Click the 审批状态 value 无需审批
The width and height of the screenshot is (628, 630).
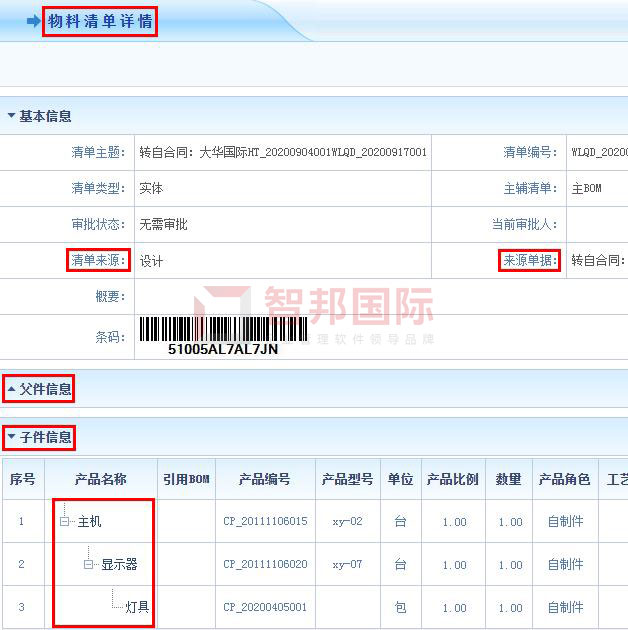pyautogui.click(x=164, y=224)
